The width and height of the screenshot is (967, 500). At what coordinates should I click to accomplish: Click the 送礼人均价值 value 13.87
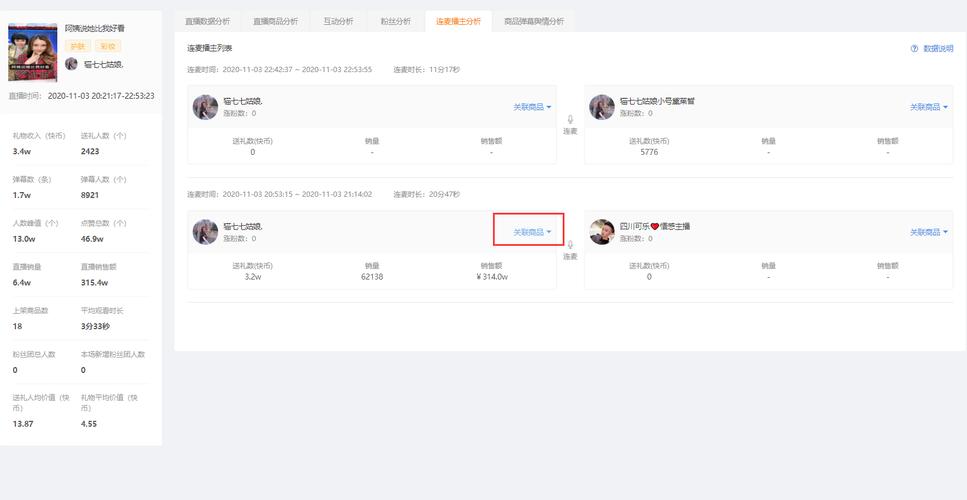23,424
